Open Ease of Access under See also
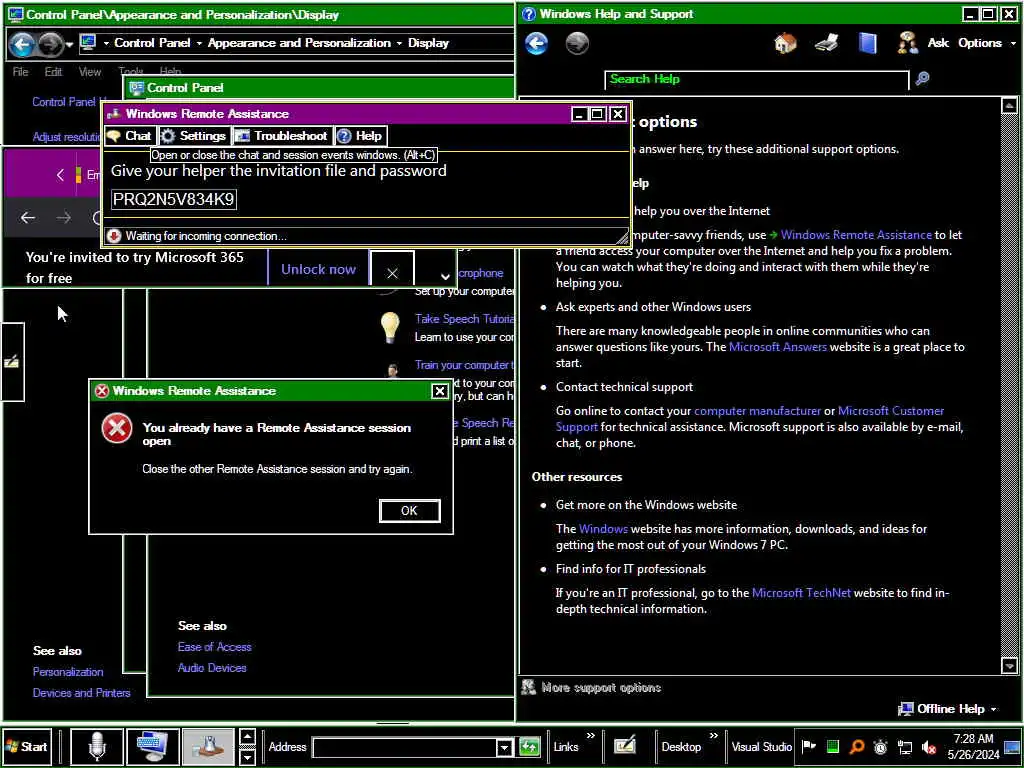 (214, 647)
